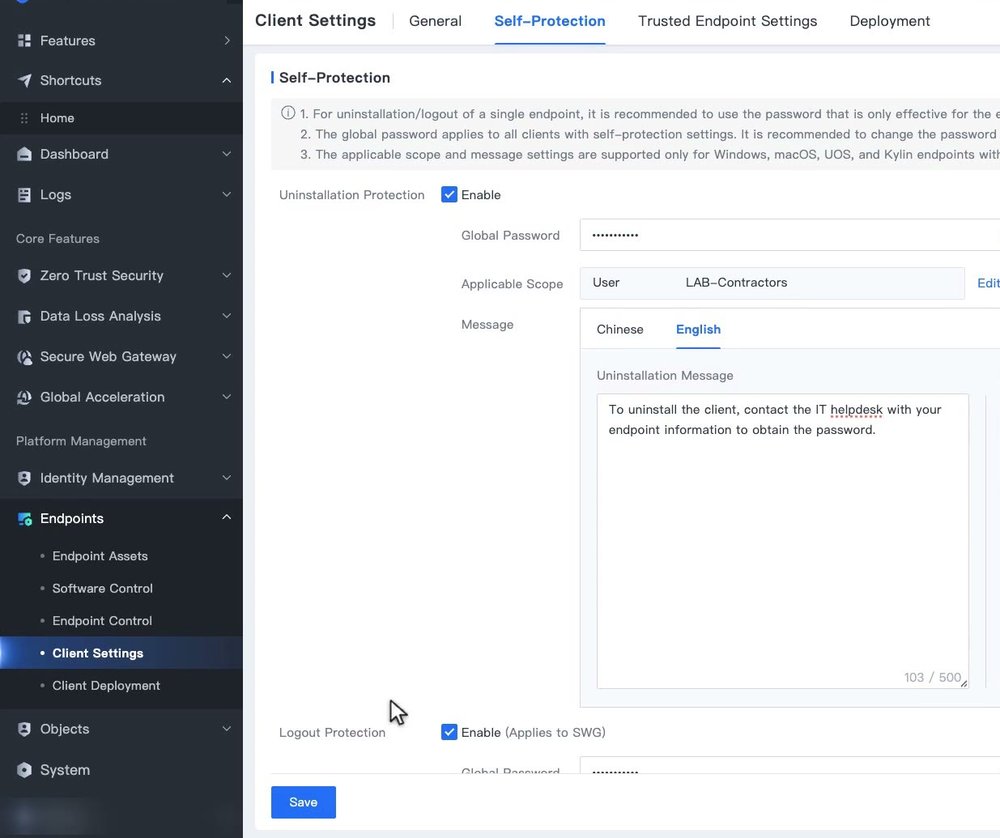The image size is (1000, 838).
Task: Click the info icon beside notes
Action: [288, 113]
